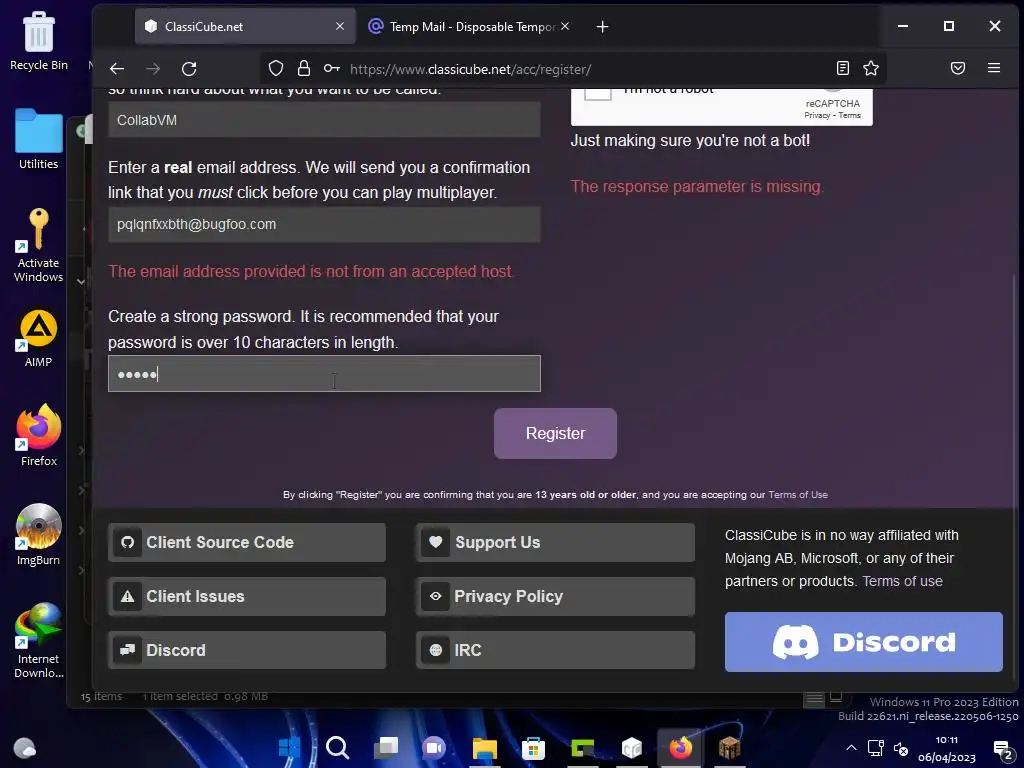The image size is (1024, 768).
Task: Open a new browser tab
Action: [602, 27]
